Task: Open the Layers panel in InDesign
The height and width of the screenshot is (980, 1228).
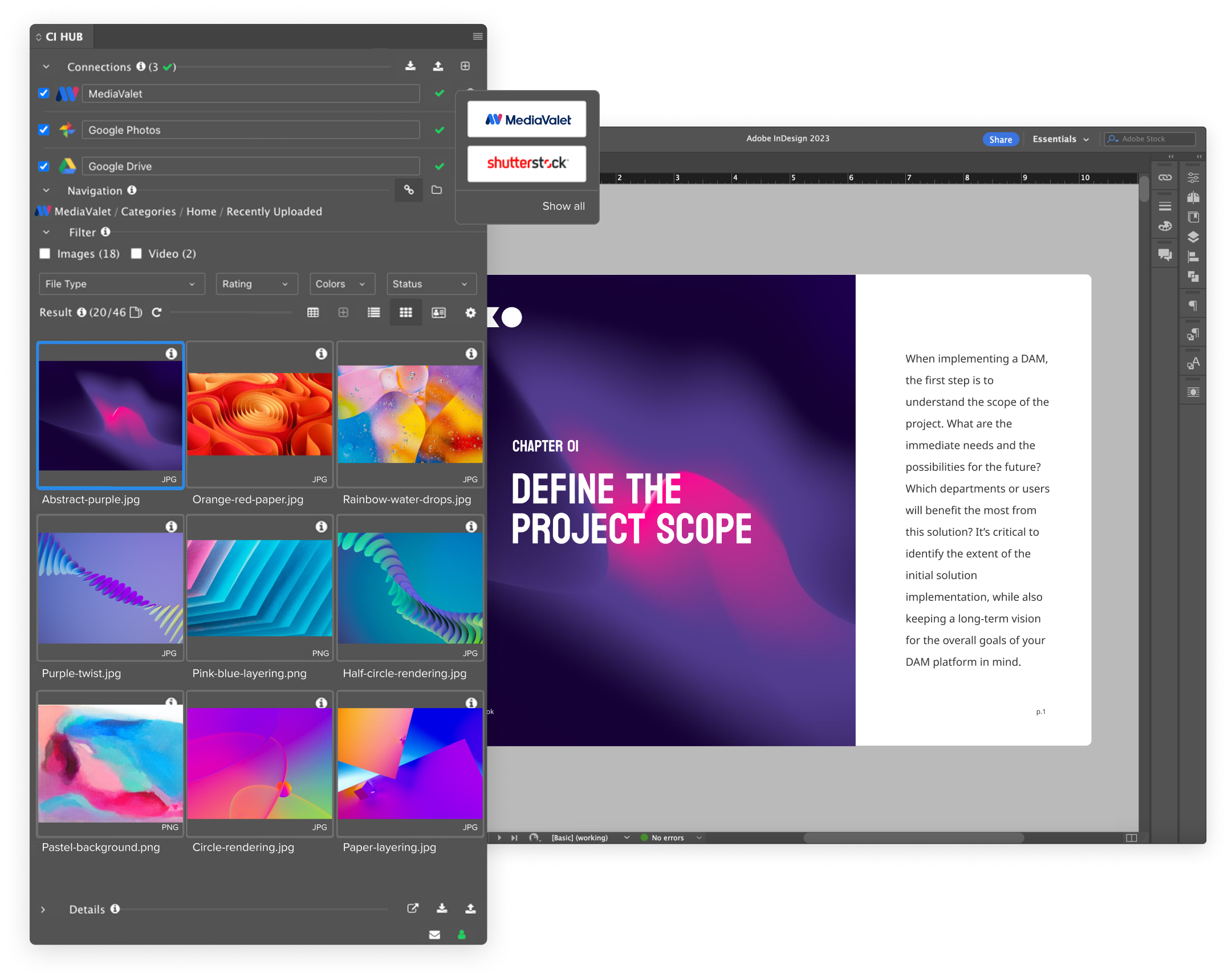Action: click(1193, 237)
